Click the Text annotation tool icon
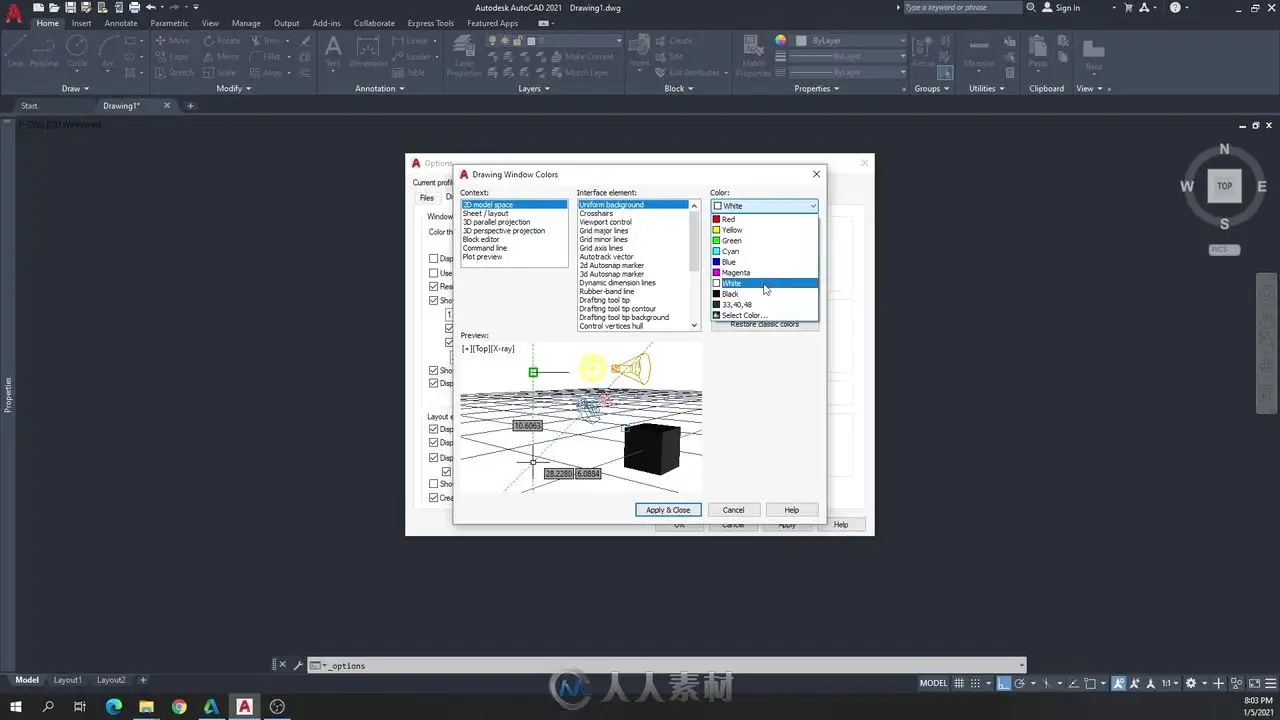 [x=333, y=52]
